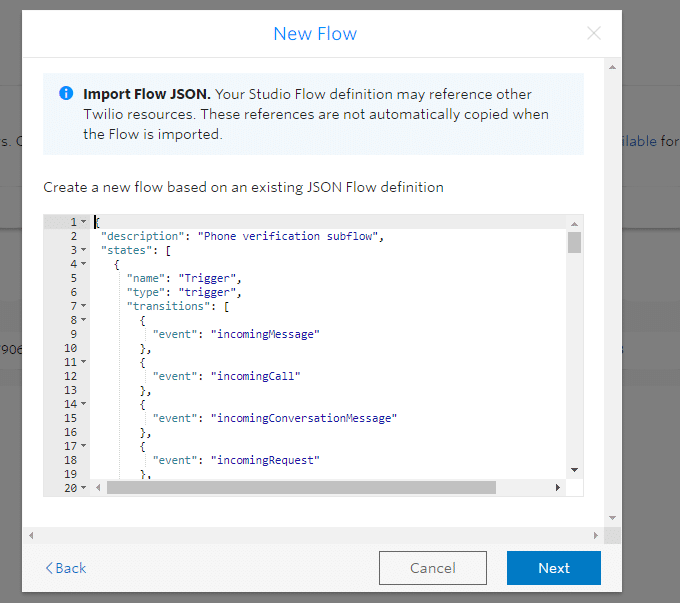680x603 pixels.
Task: Click the blue info icon
Action: tap(66, 93)
